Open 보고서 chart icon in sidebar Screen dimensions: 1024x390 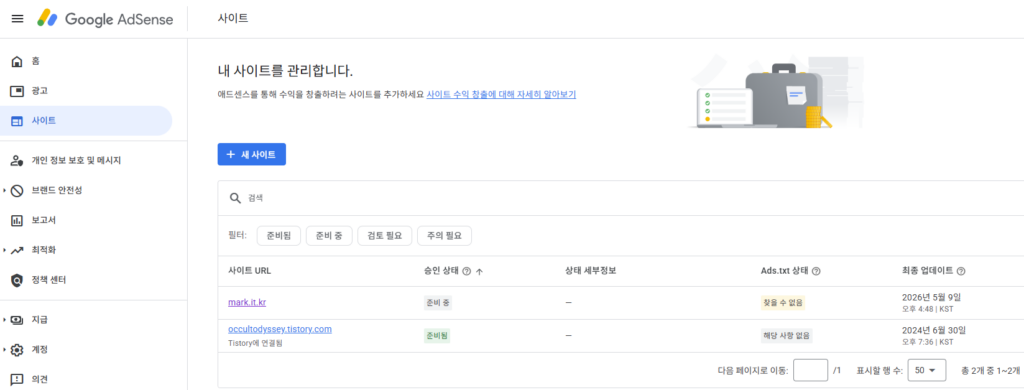point(18,220)
